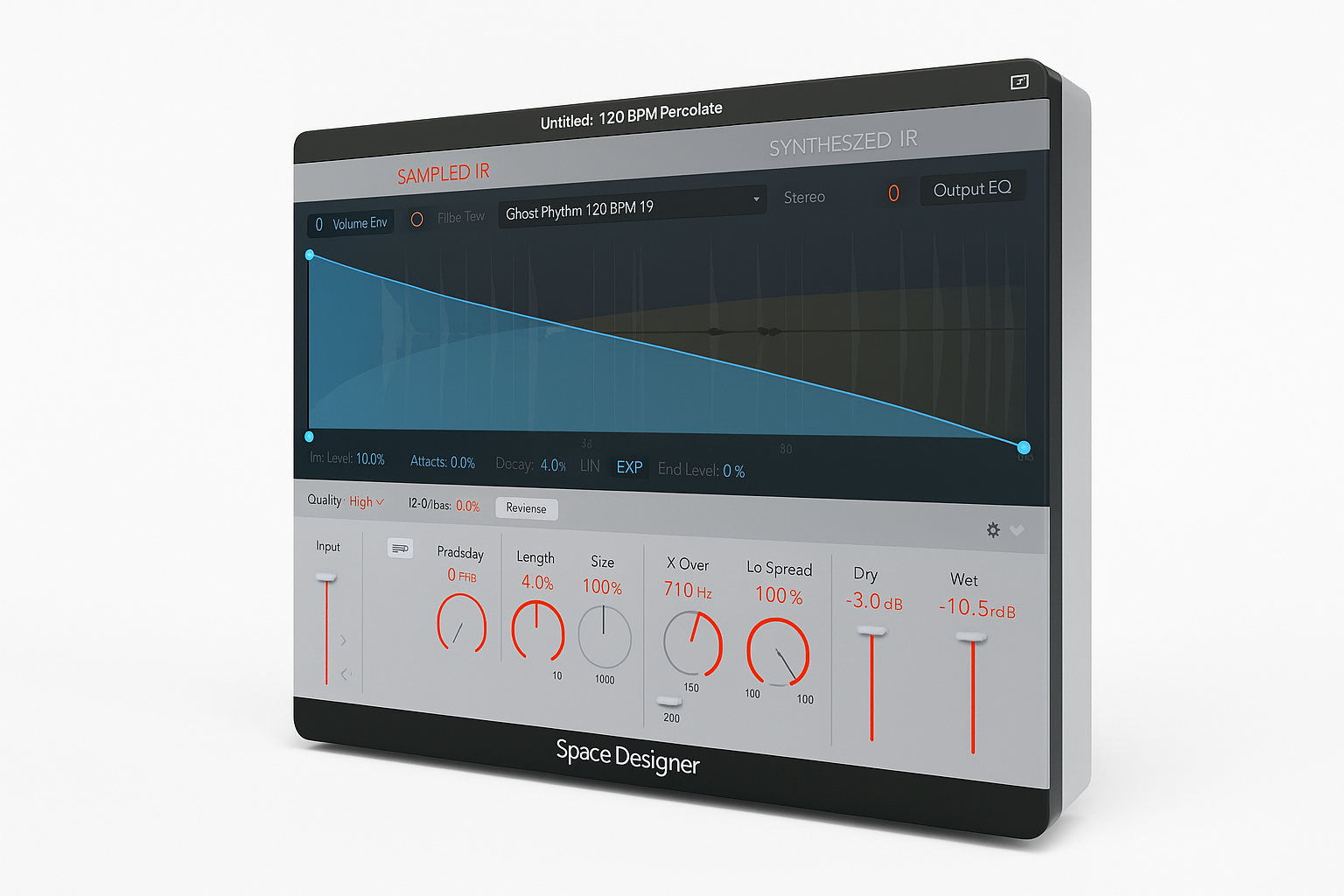Click the window link icon in top-right corner

[1019, 81]
